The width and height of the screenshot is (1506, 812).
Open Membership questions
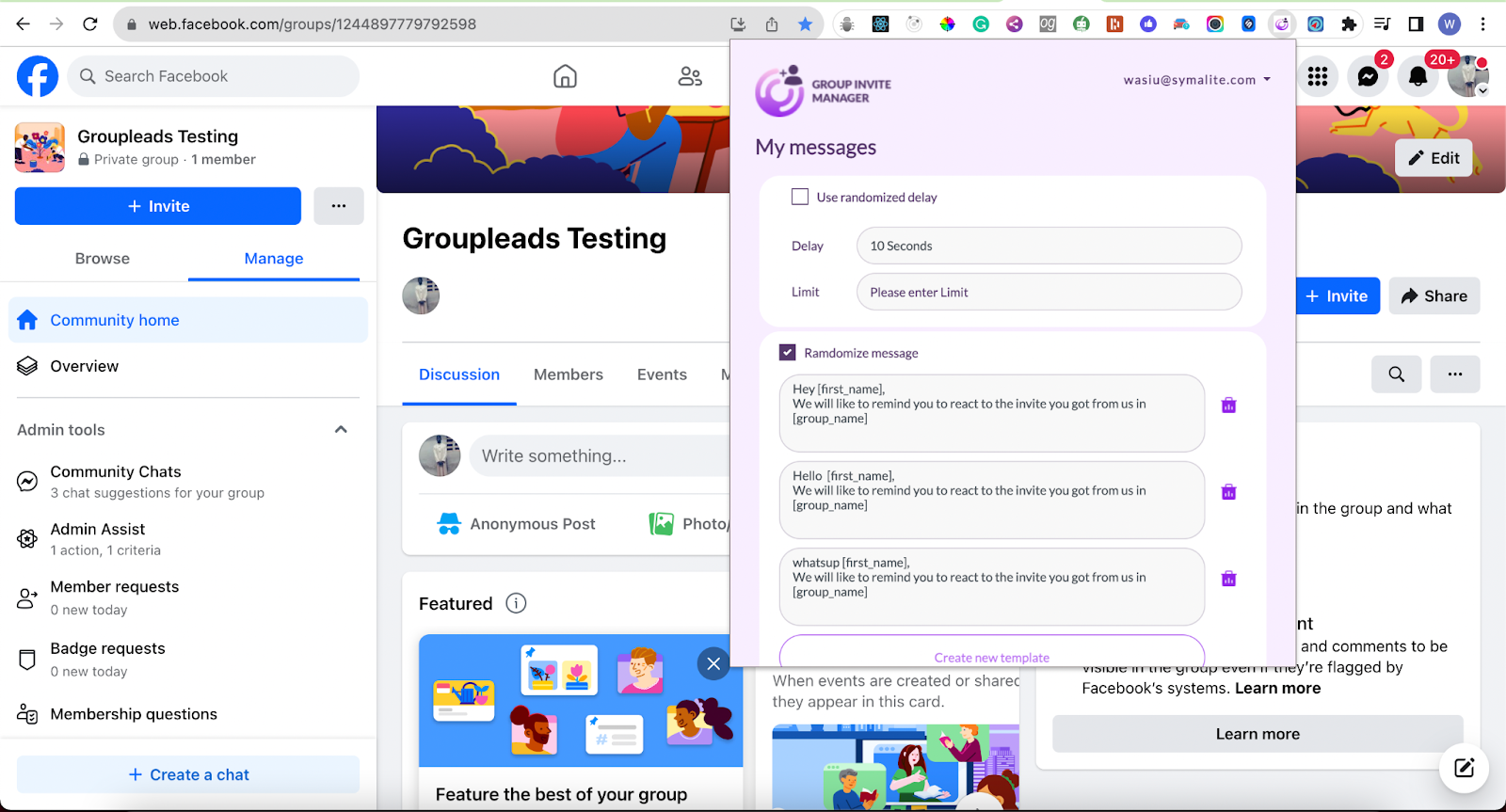(188, 714)
